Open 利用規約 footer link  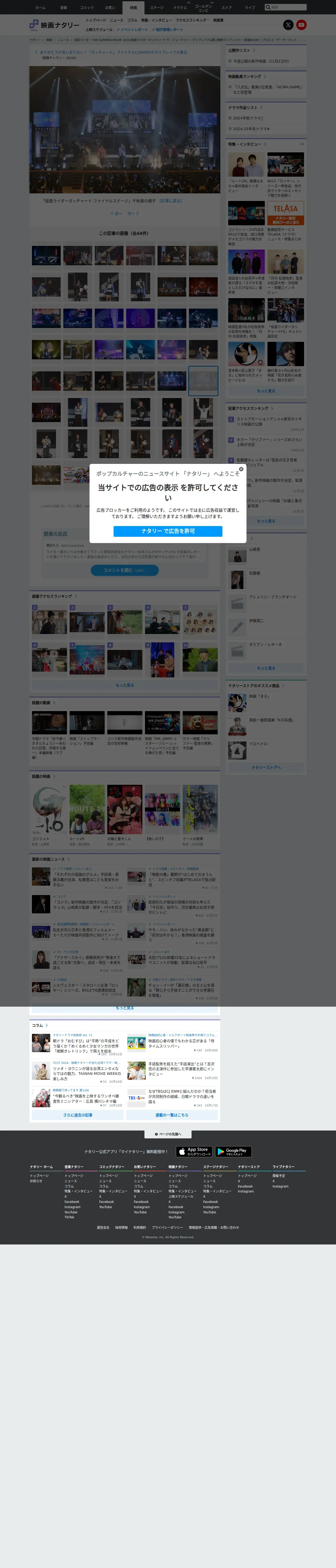point(140,1228)
